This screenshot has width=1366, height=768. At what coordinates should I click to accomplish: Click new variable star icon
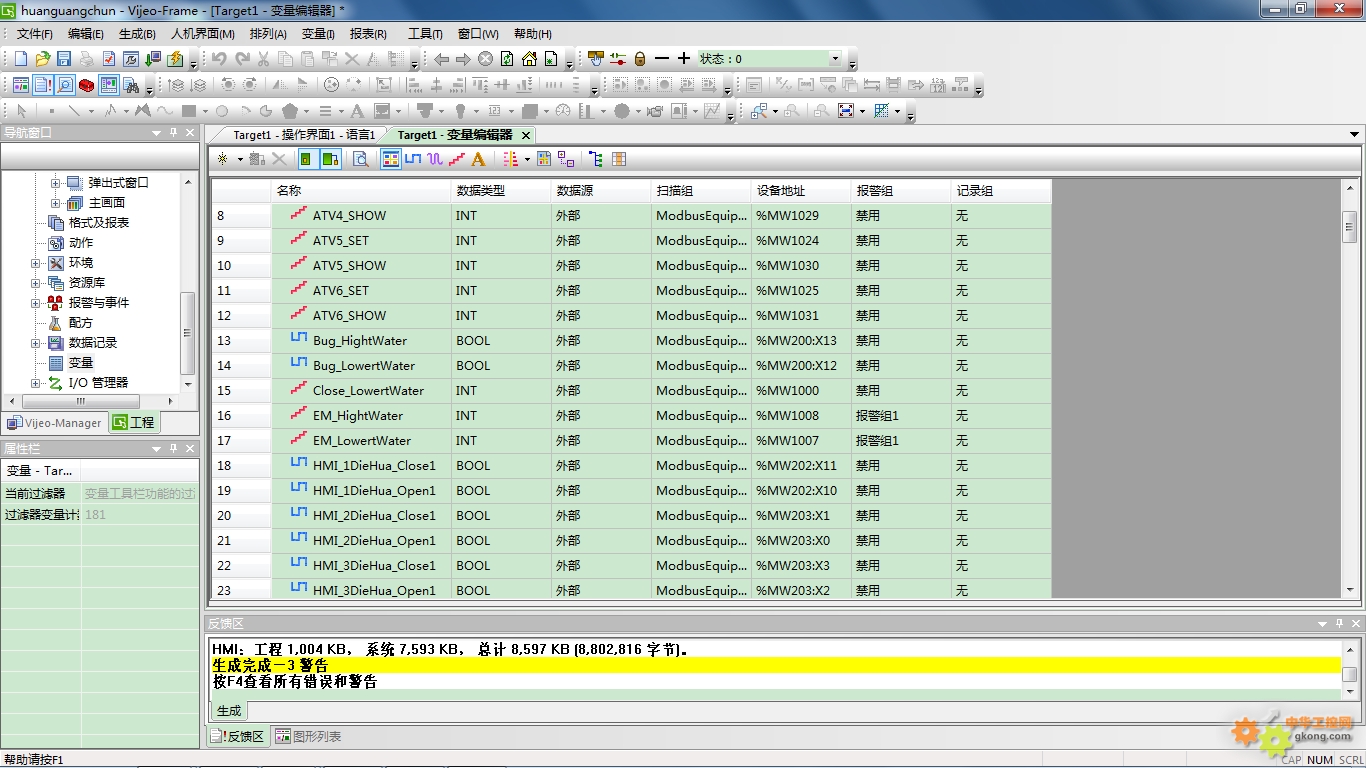tap(222, 159)
